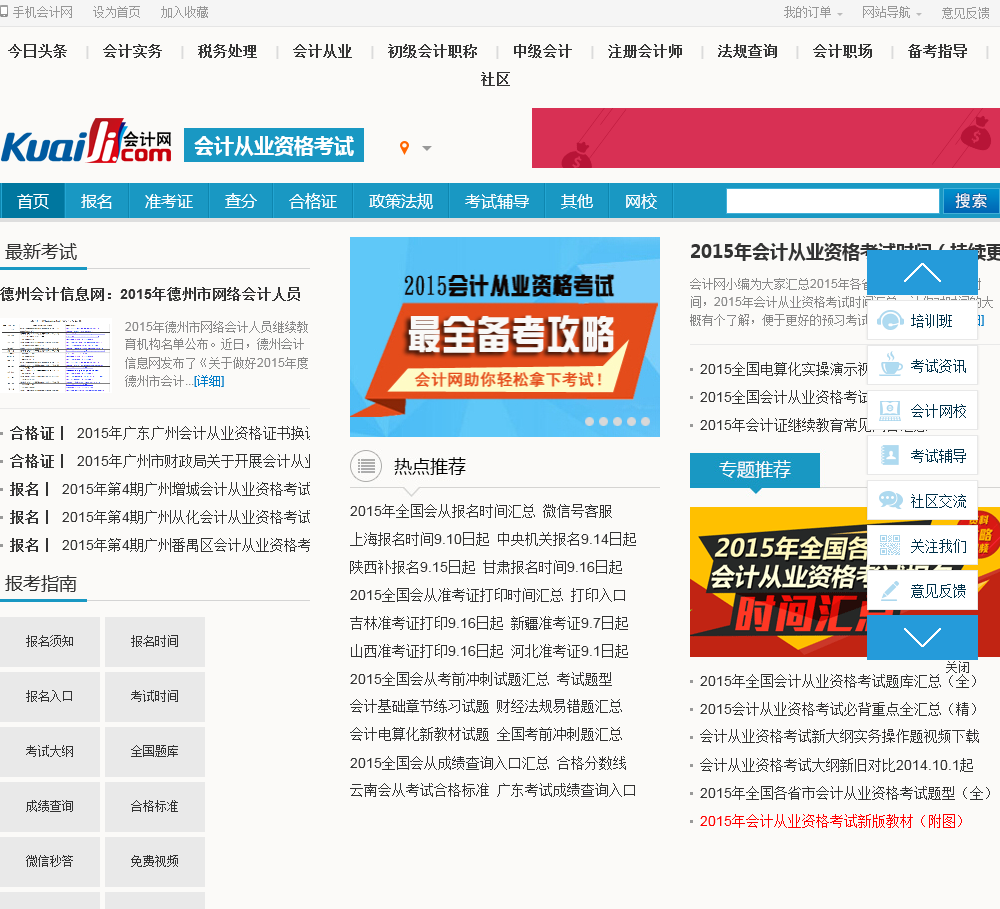Open 关注我们 QR code icon in sidebar

(x=890, y=546)
